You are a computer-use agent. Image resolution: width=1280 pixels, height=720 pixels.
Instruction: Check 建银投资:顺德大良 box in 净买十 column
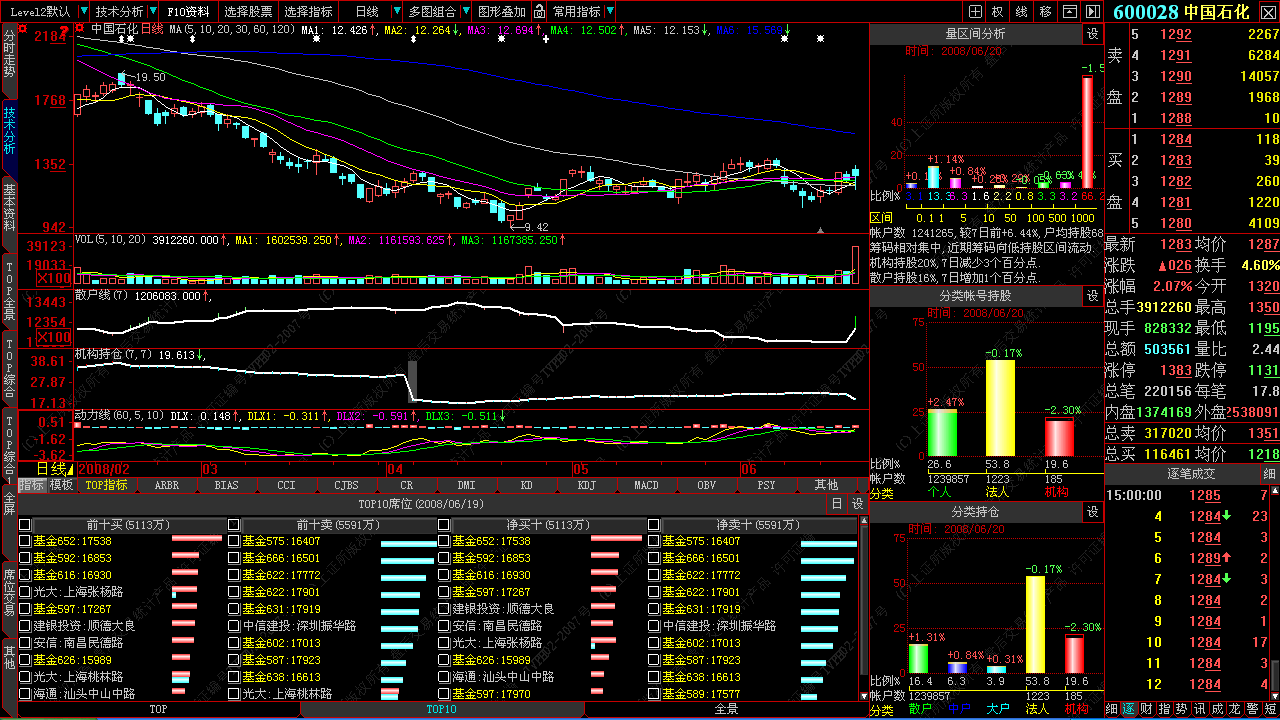coord(444,609)
